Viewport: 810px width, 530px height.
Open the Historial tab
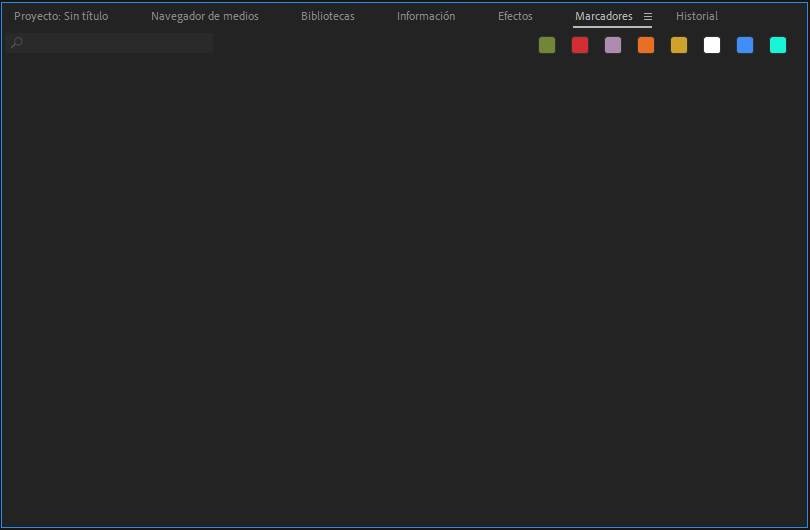pyautogui.click(x=696, y=17)
